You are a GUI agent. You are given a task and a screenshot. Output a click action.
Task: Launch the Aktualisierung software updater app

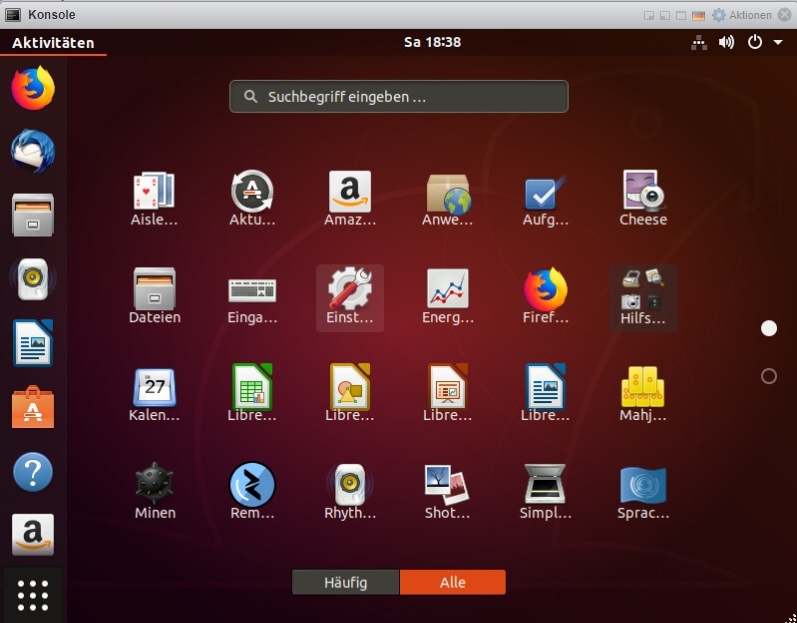tap(252, 199)
